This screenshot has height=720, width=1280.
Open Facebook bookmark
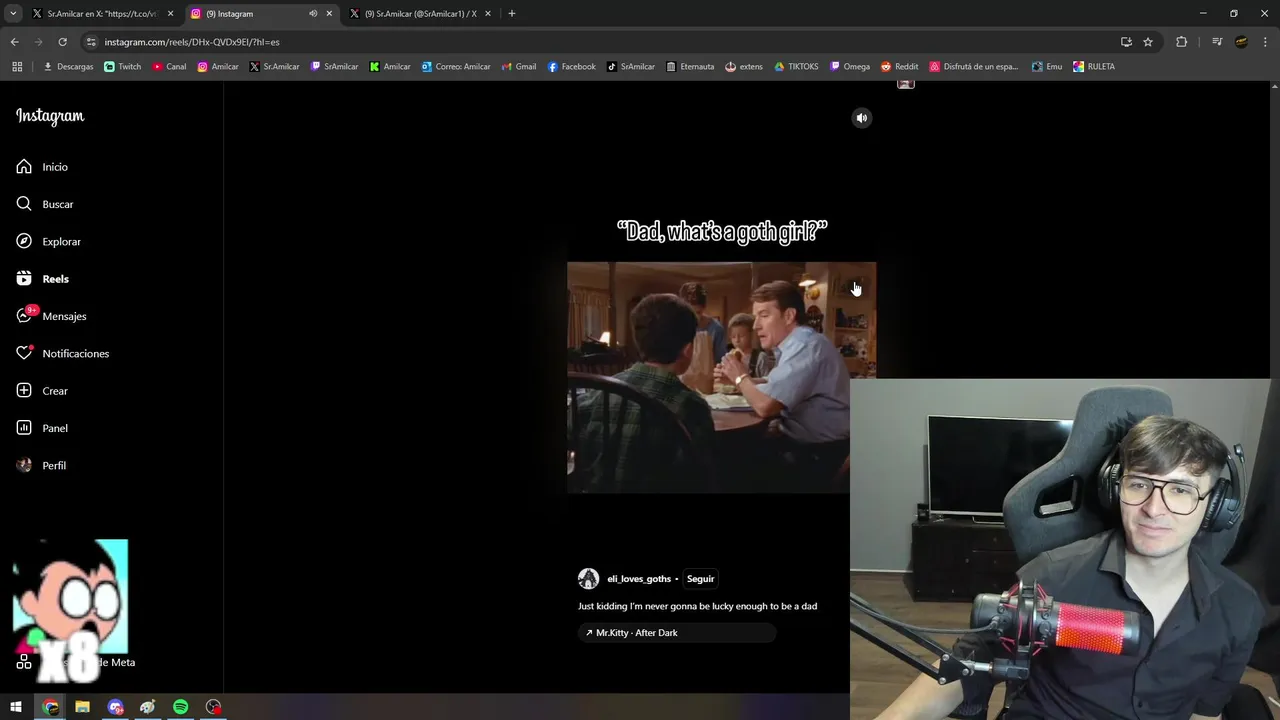tap(571, 67)
